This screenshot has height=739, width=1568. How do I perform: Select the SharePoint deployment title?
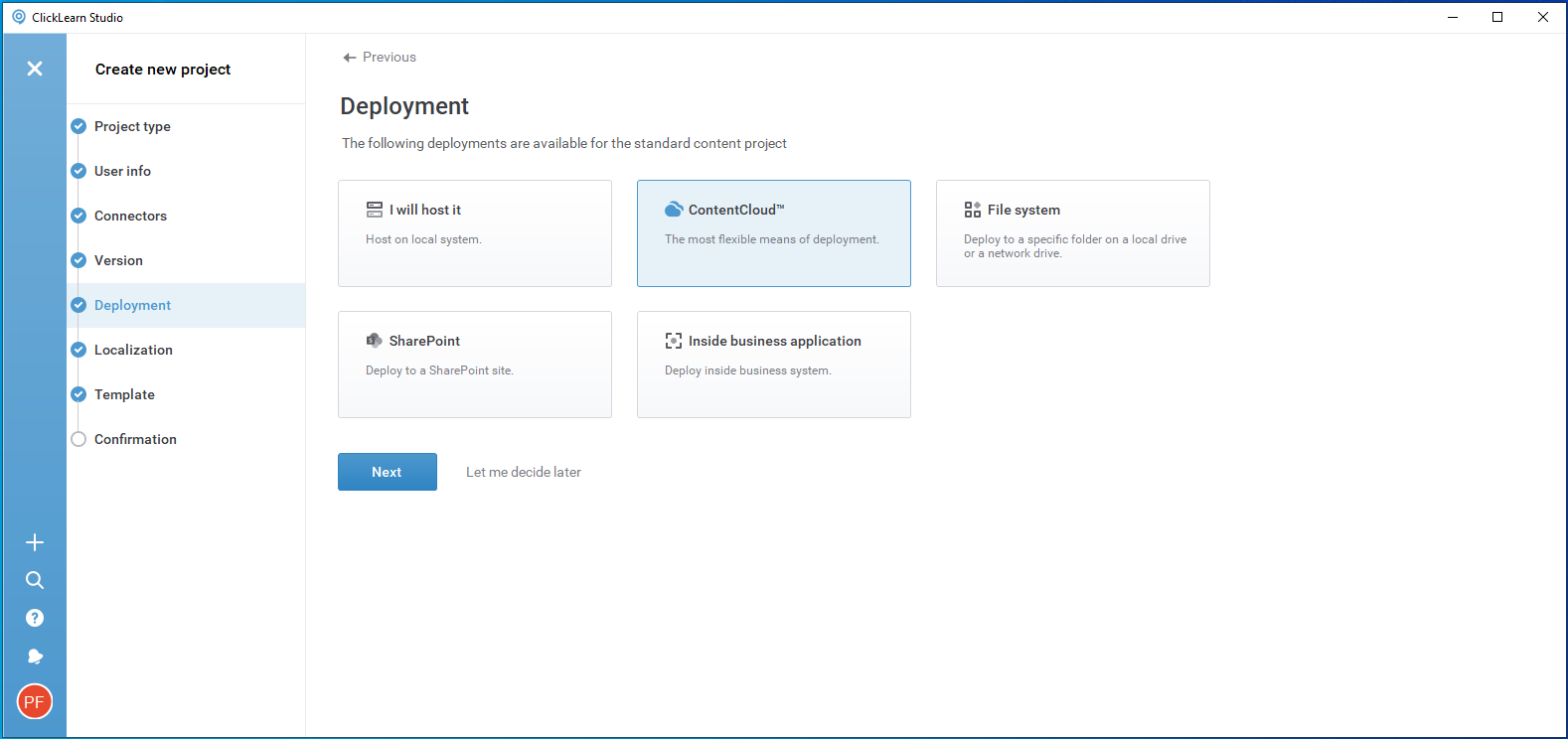[424, 341]
